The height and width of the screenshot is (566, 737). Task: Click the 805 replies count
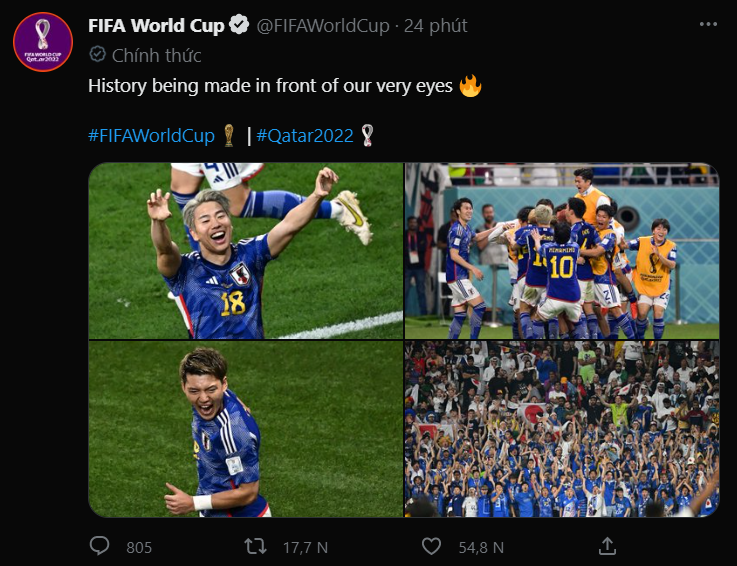(139, 547)
